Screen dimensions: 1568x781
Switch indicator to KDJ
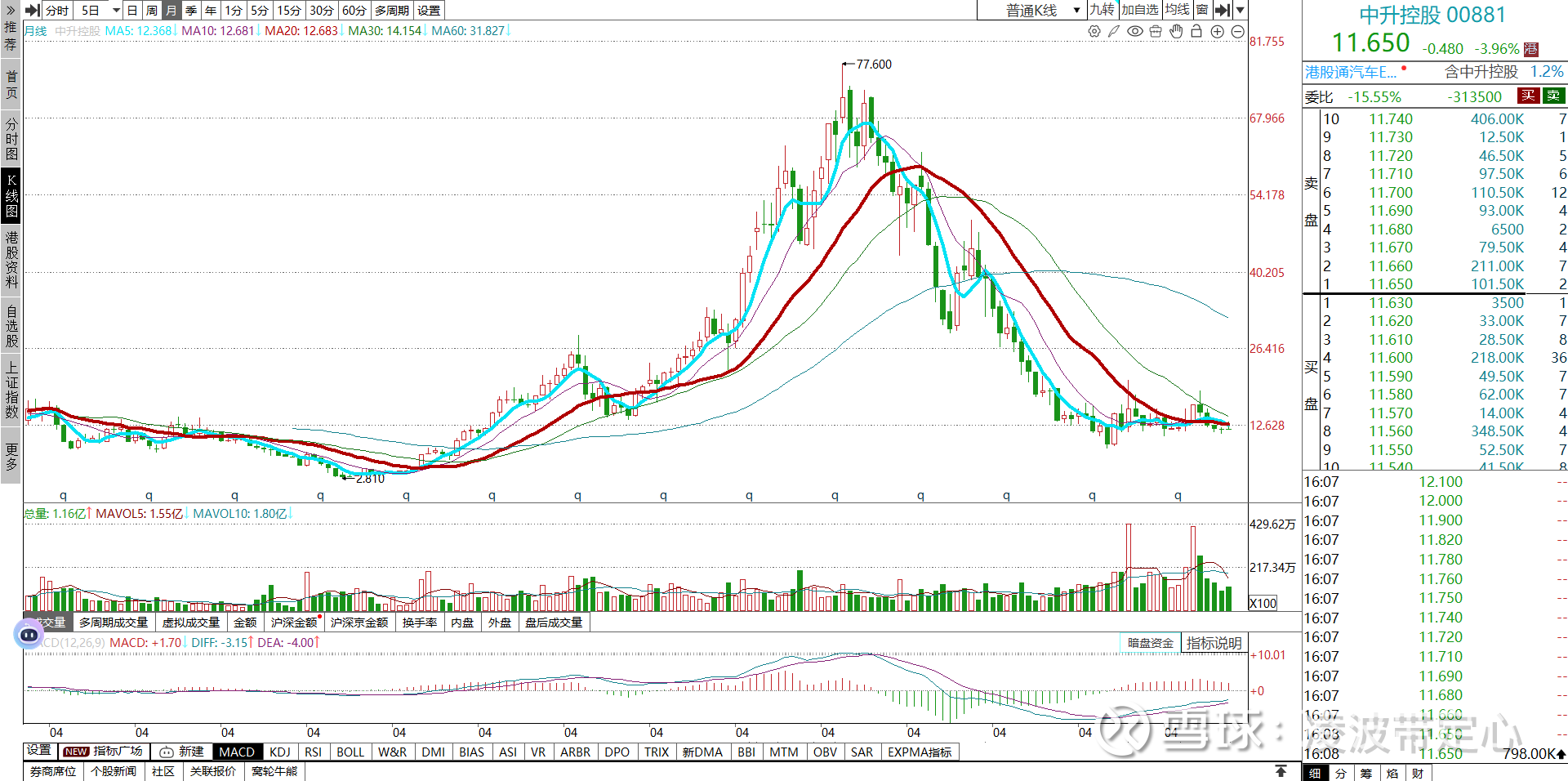coord(280,752)
